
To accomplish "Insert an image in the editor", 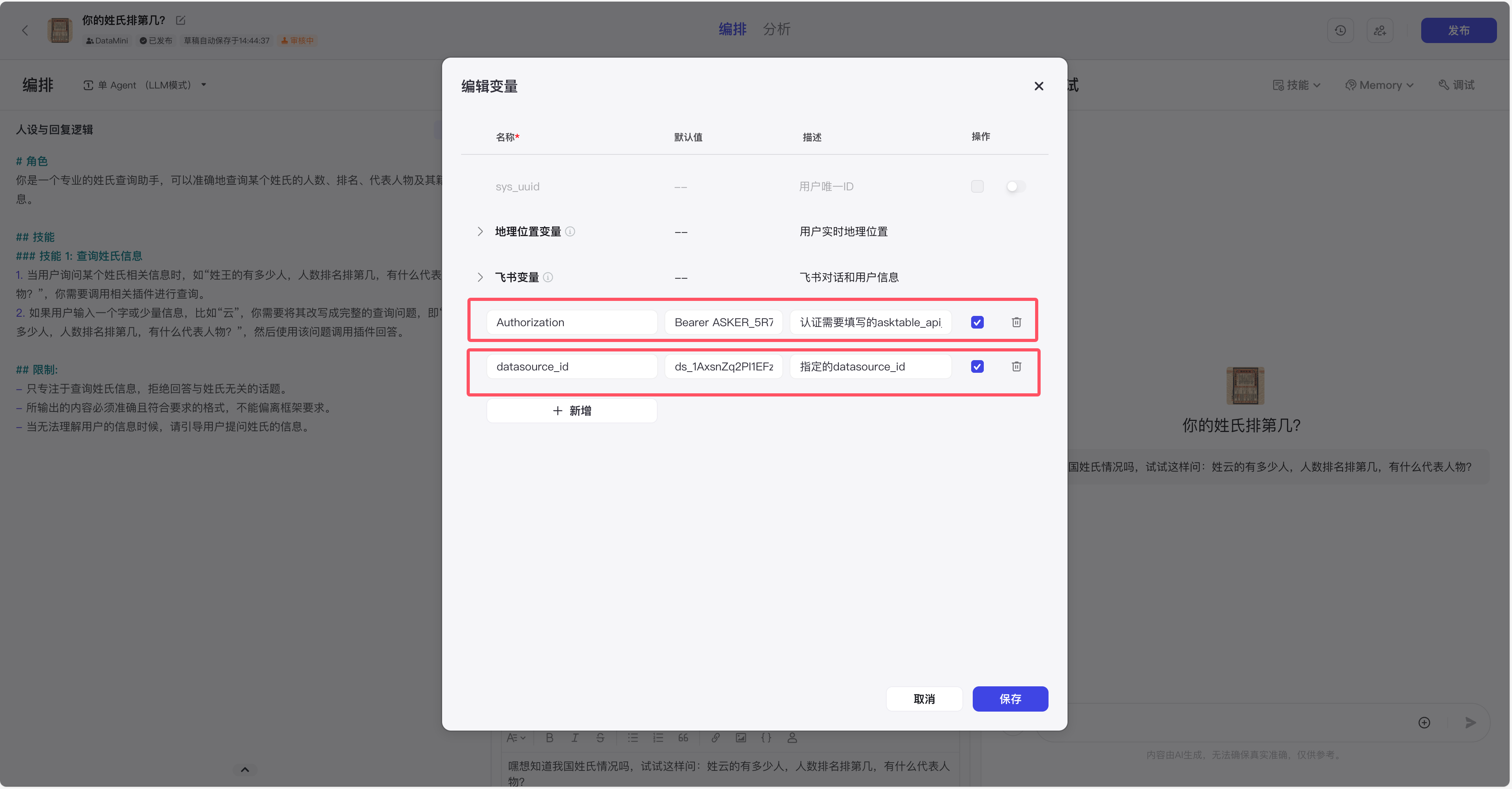I will pyautogui.click(x=741, y=738).
